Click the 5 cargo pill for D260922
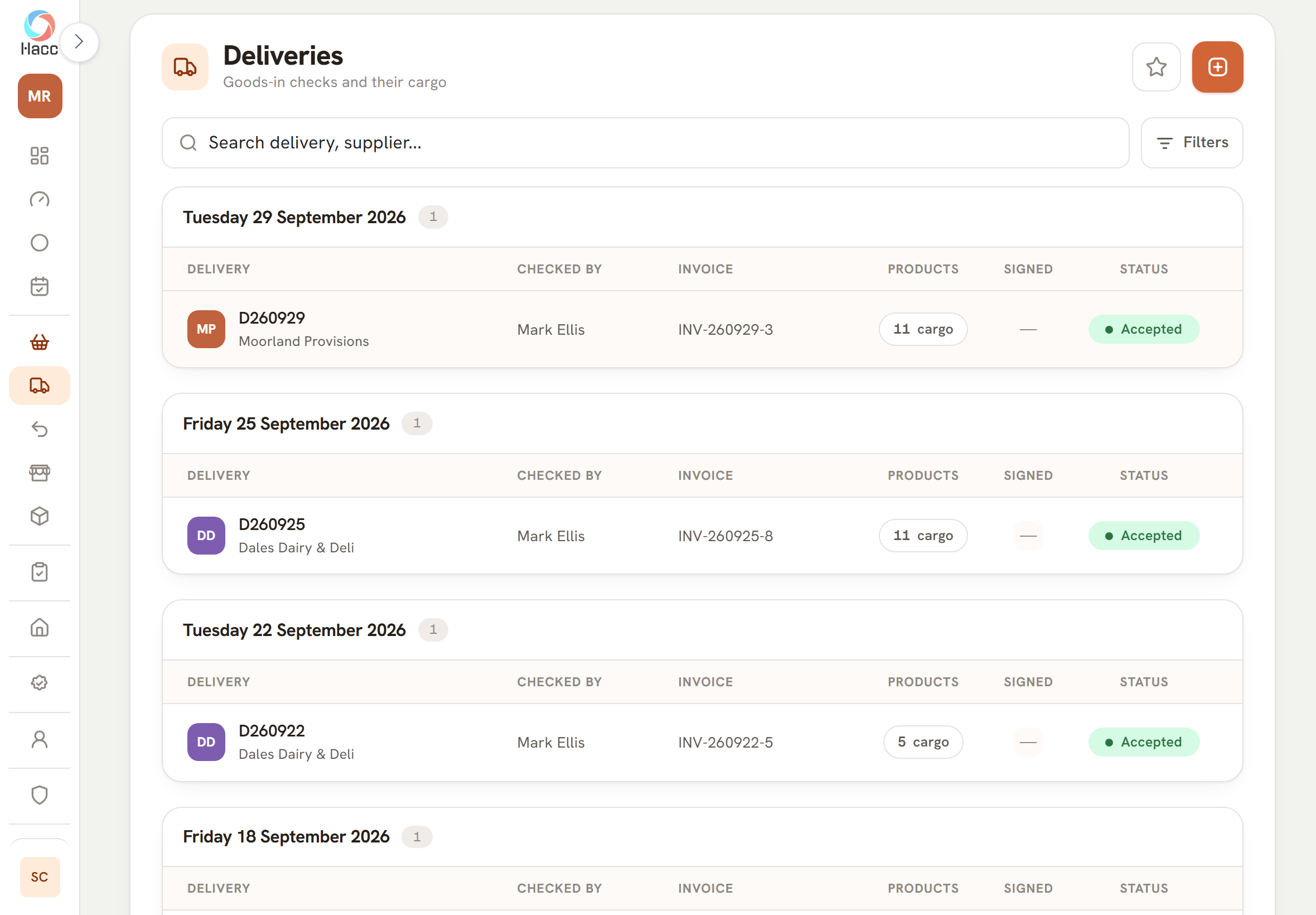Viewport: 1316px width, 915px height. click(x=923, y=742)
